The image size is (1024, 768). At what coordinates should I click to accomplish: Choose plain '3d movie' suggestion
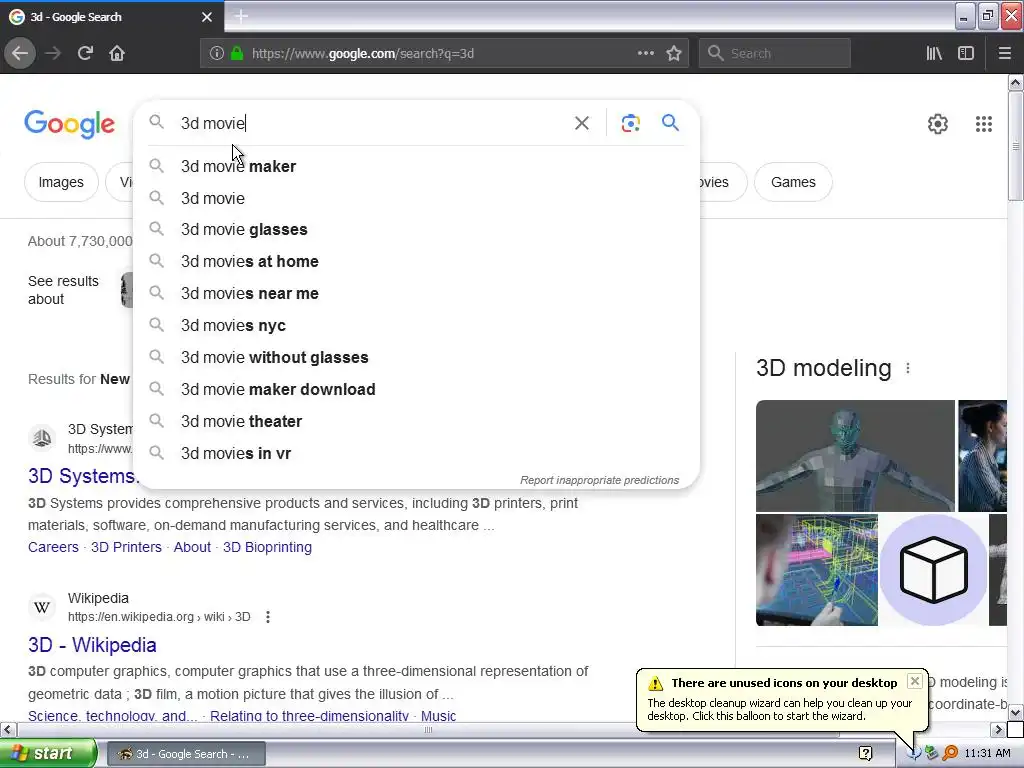pyautogui.click(x=416, y=198)
